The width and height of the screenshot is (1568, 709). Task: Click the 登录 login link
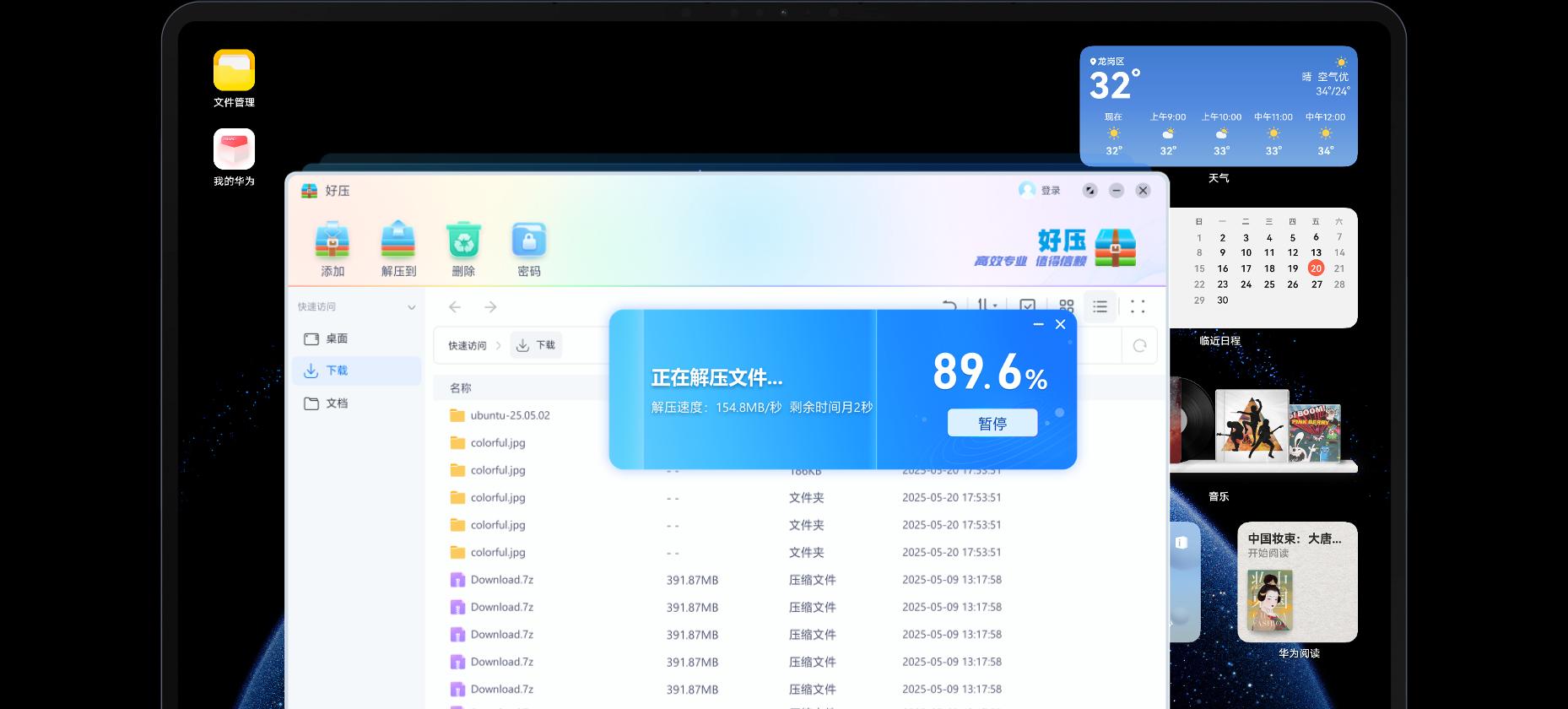click(x=1051, y=191)
